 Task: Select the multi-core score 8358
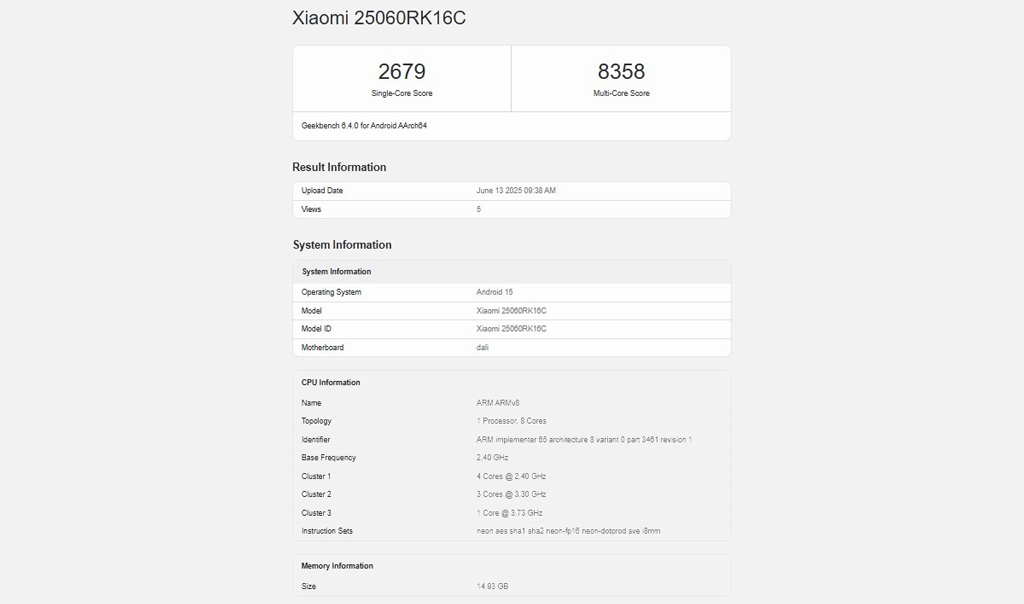tap(621, 71)
